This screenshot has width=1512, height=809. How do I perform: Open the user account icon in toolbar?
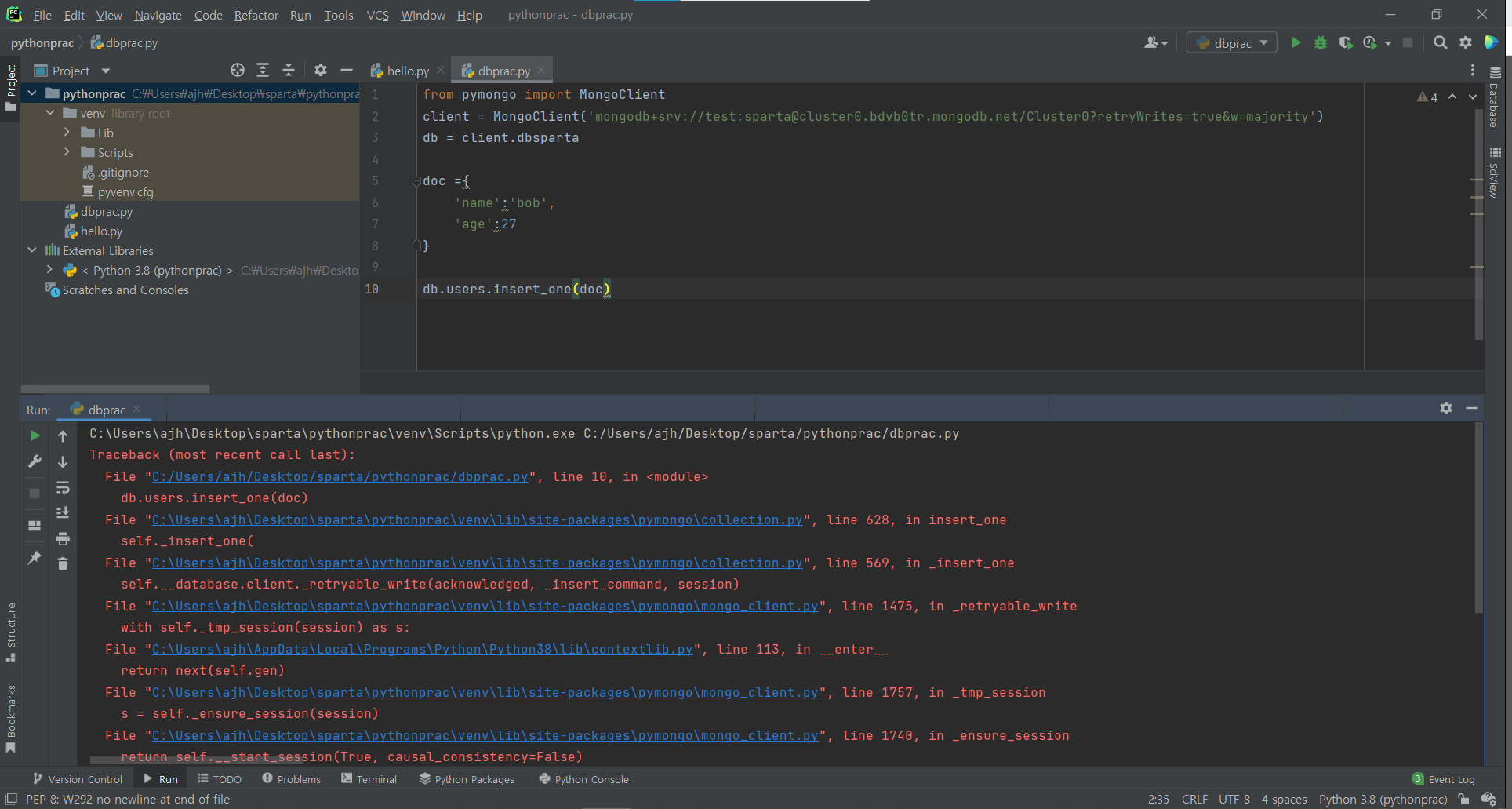click(1152, 43)
